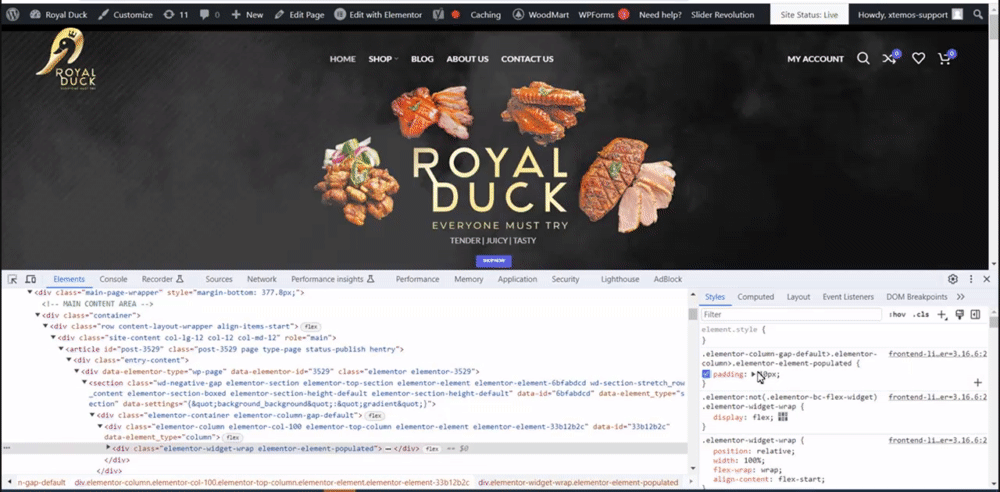Open the Performance insights tab
Image resolution: width=1000 pixels, height=492 pixels.
(x=332, y=279)
